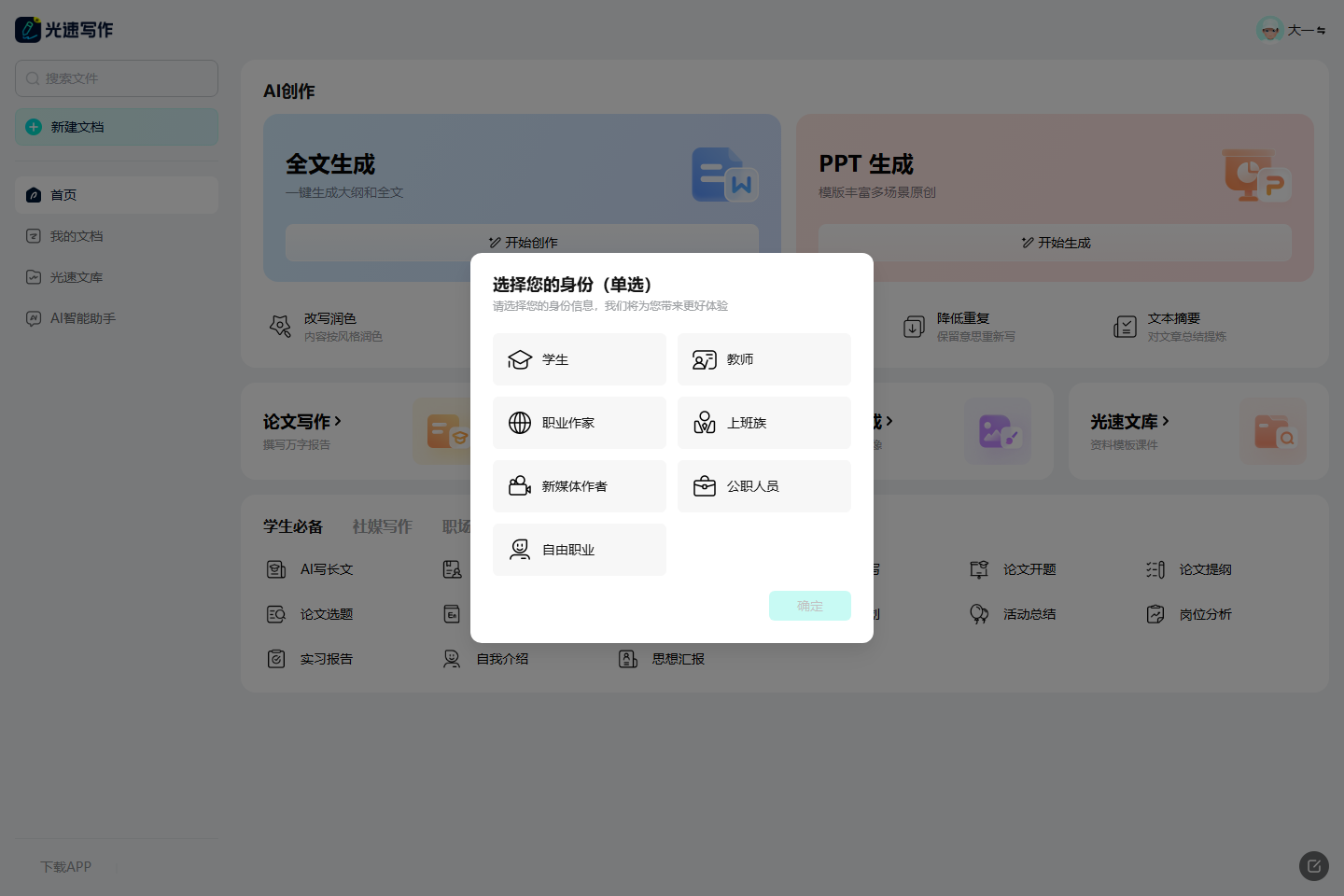This screenshot has height=896, width=1344.
Task: Click the 思想汇报 template icon
Action: click(x=628, y=659)
